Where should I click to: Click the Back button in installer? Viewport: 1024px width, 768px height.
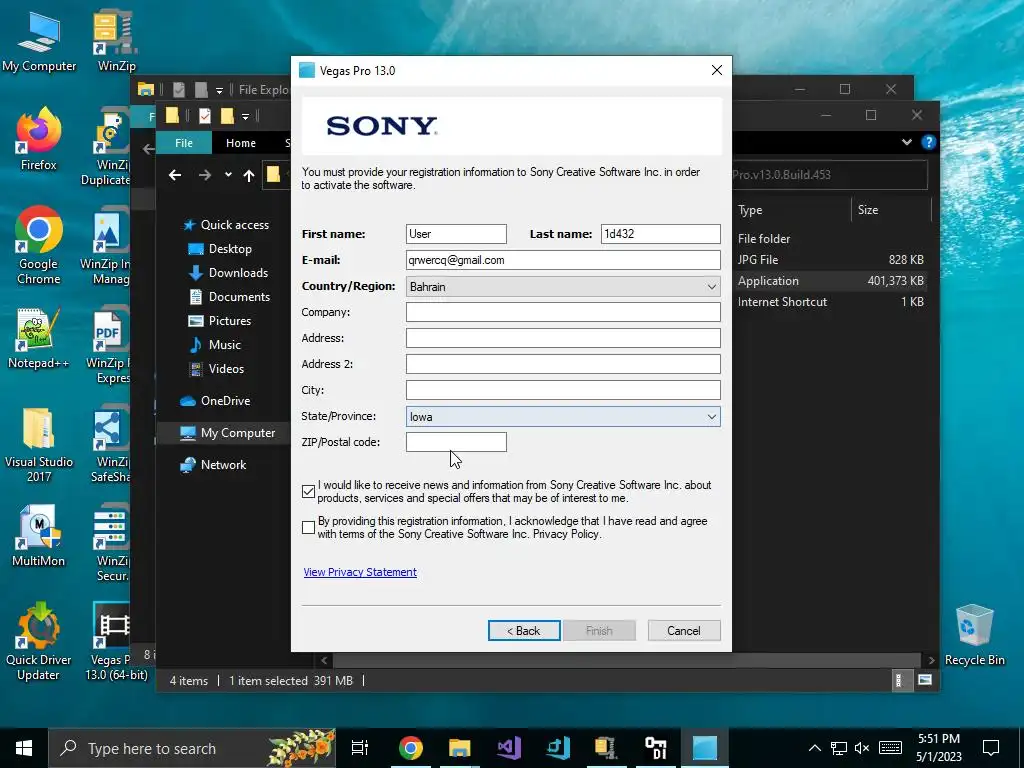[524, 631]
